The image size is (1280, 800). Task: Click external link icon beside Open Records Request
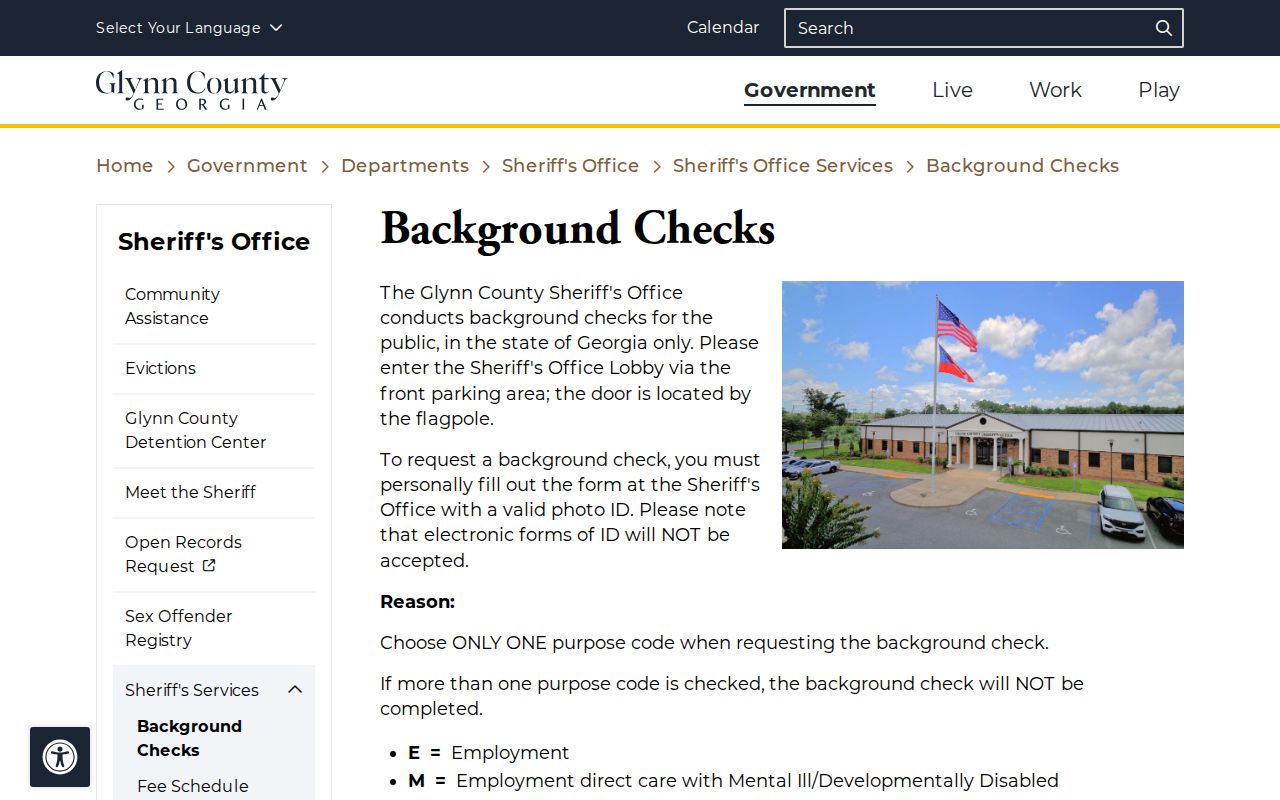click(x=209, y=565)
